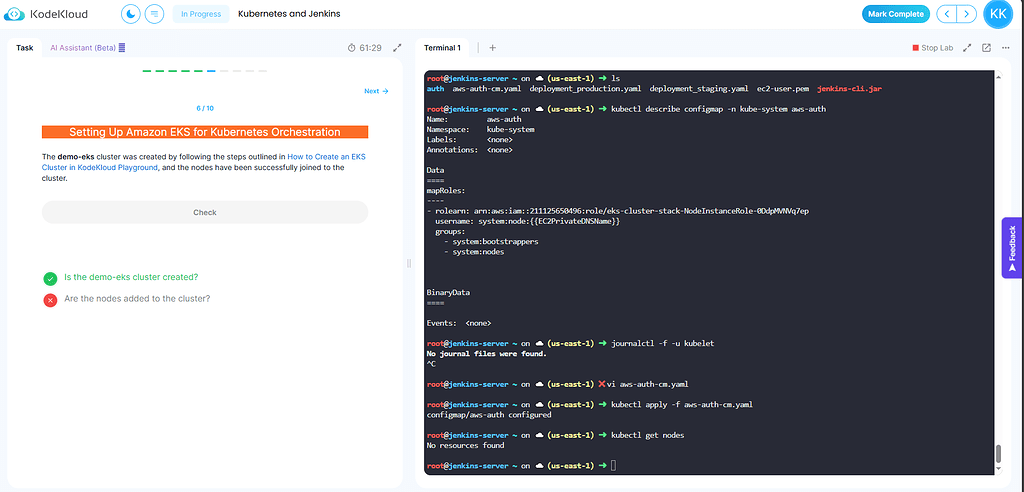Open the terminal more options menu

pyautogui.click(x=1003, y=47)
